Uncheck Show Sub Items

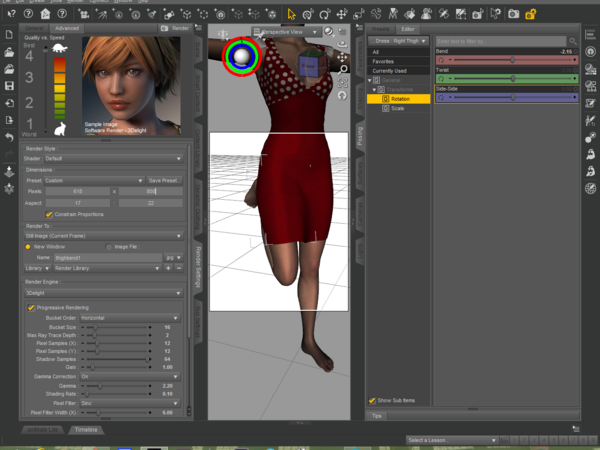(372, 400)
